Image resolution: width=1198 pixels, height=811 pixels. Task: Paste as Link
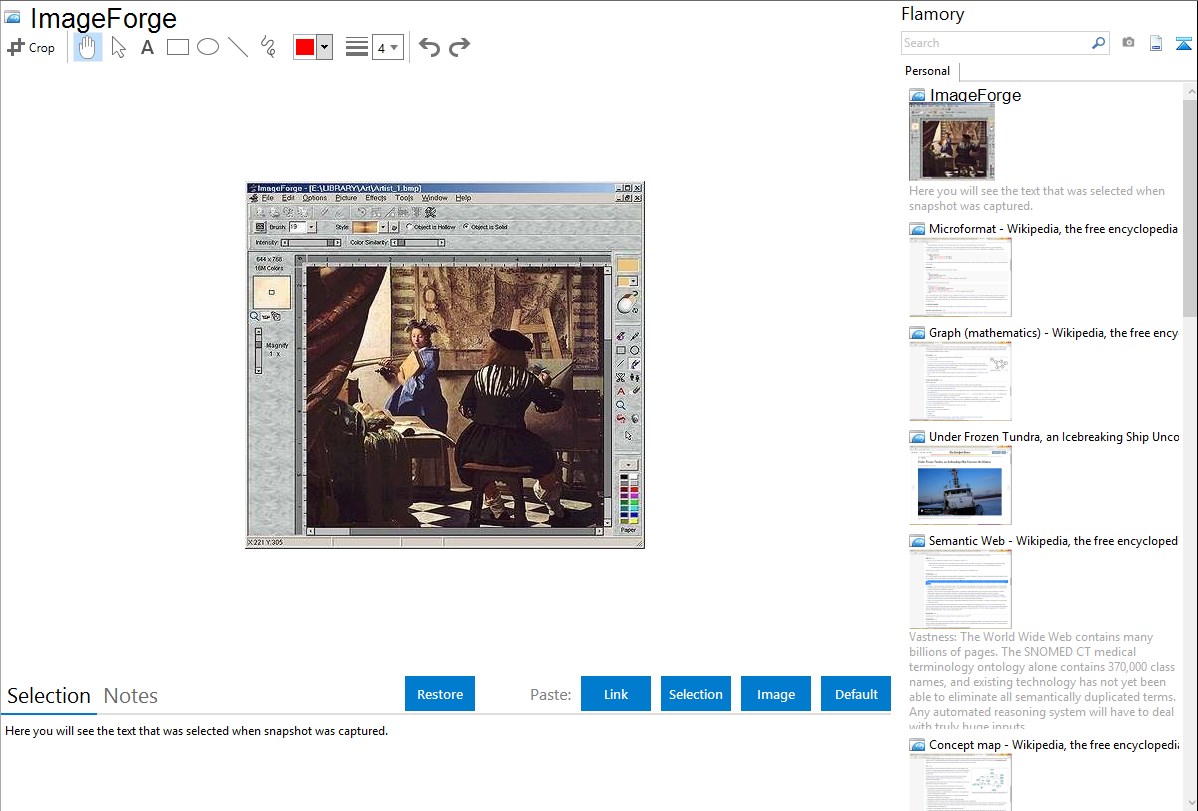pos(616,694)
